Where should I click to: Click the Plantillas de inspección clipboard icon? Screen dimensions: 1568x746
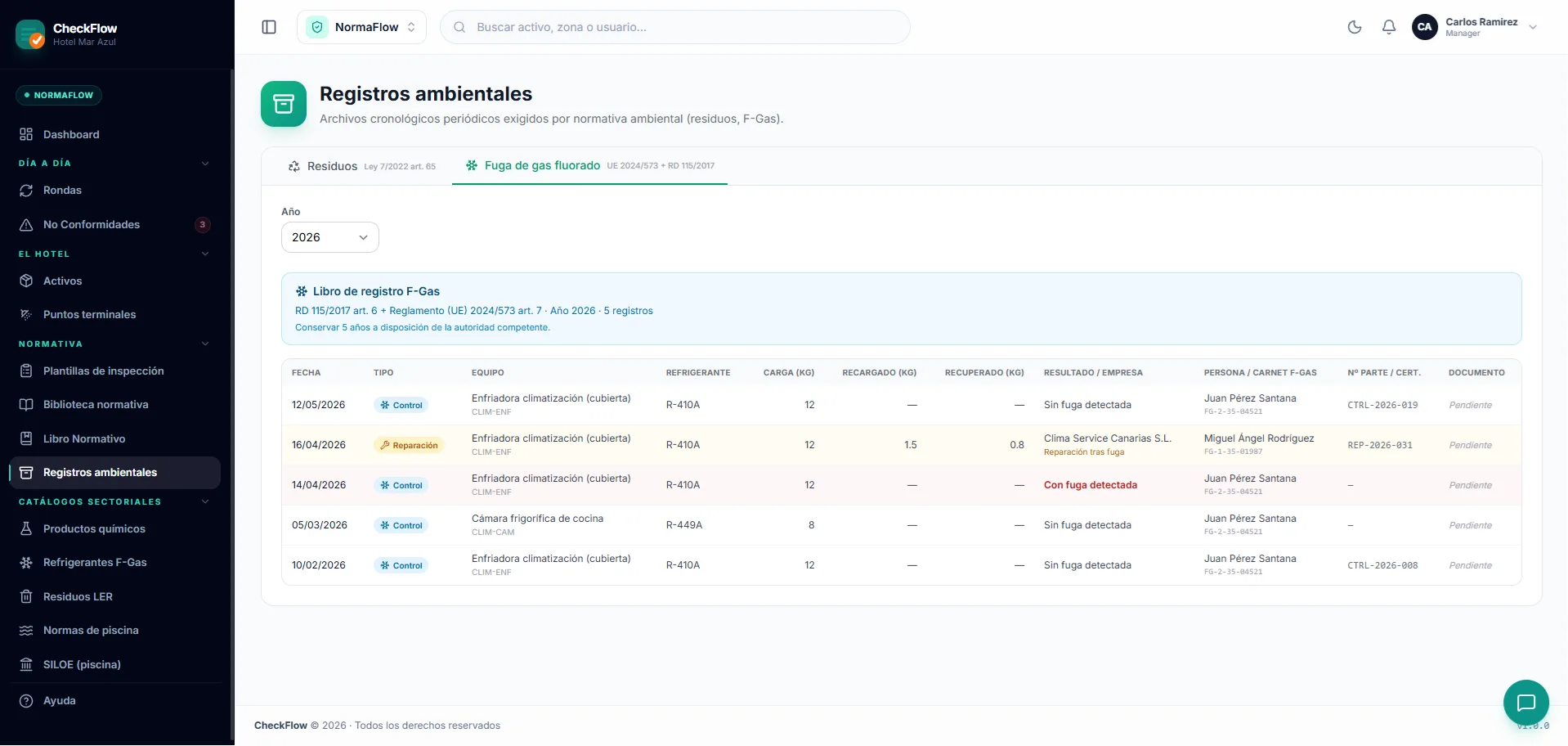tap(26, 371)
